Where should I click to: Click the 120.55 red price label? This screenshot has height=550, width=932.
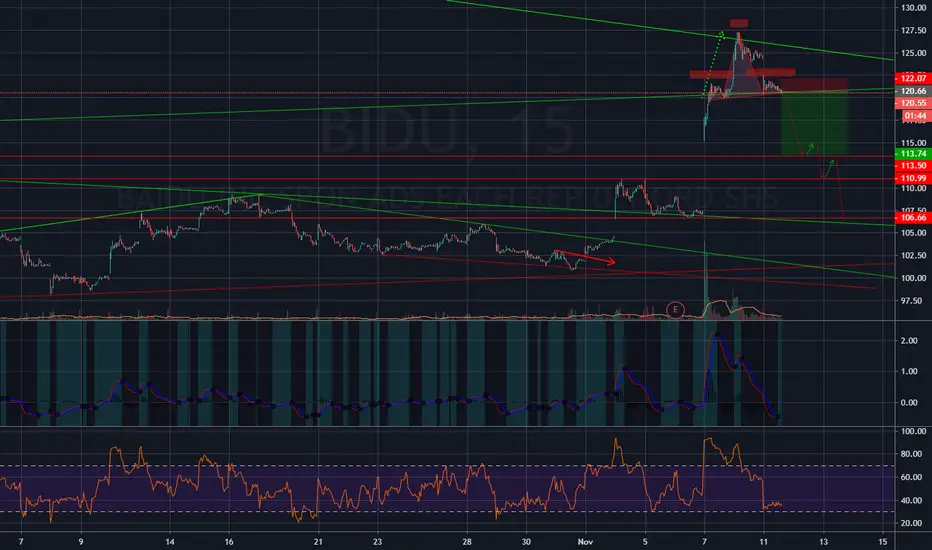point(913,103)
